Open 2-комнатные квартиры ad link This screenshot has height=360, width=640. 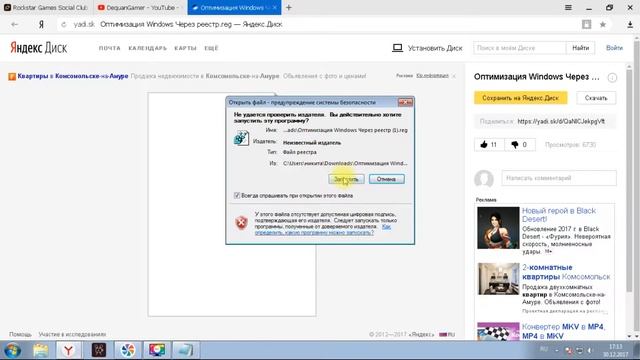566,272
